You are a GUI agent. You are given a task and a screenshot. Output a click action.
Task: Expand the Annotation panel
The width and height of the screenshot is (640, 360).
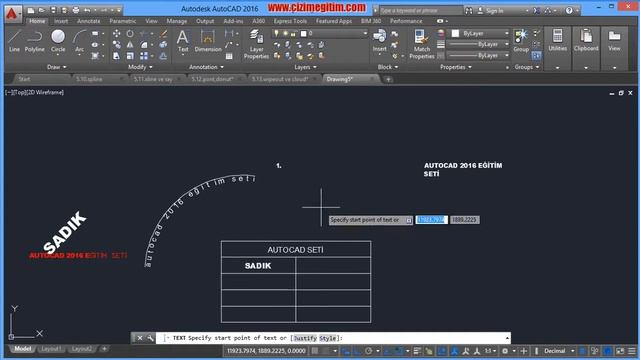point(206,67)
